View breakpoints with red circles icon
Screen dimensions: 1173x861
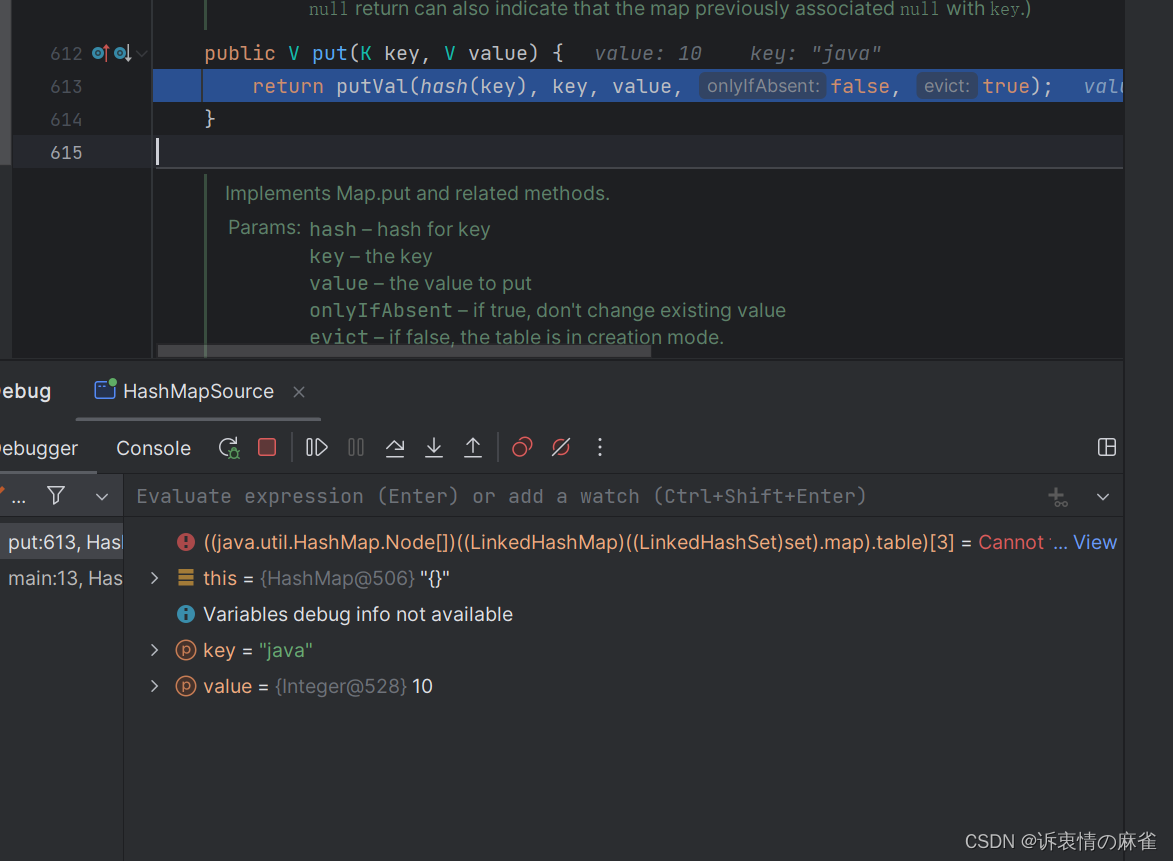coord(521,447)
